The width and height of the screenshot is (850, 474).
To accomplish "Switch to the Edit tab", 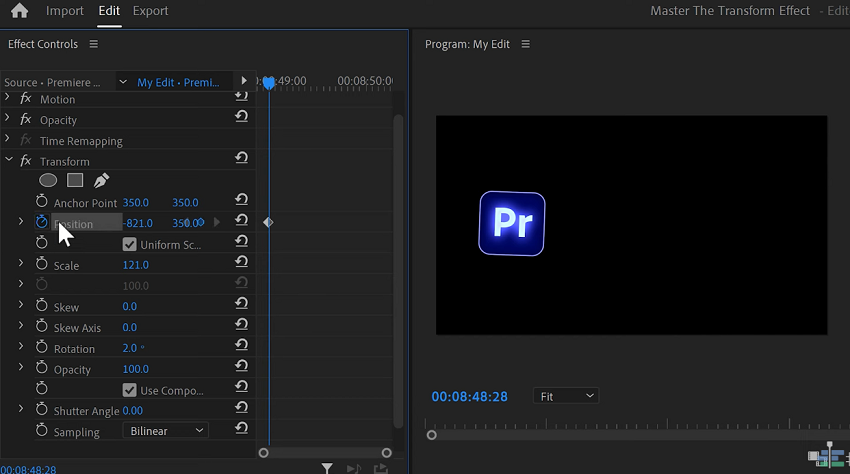I will [109, 11].
